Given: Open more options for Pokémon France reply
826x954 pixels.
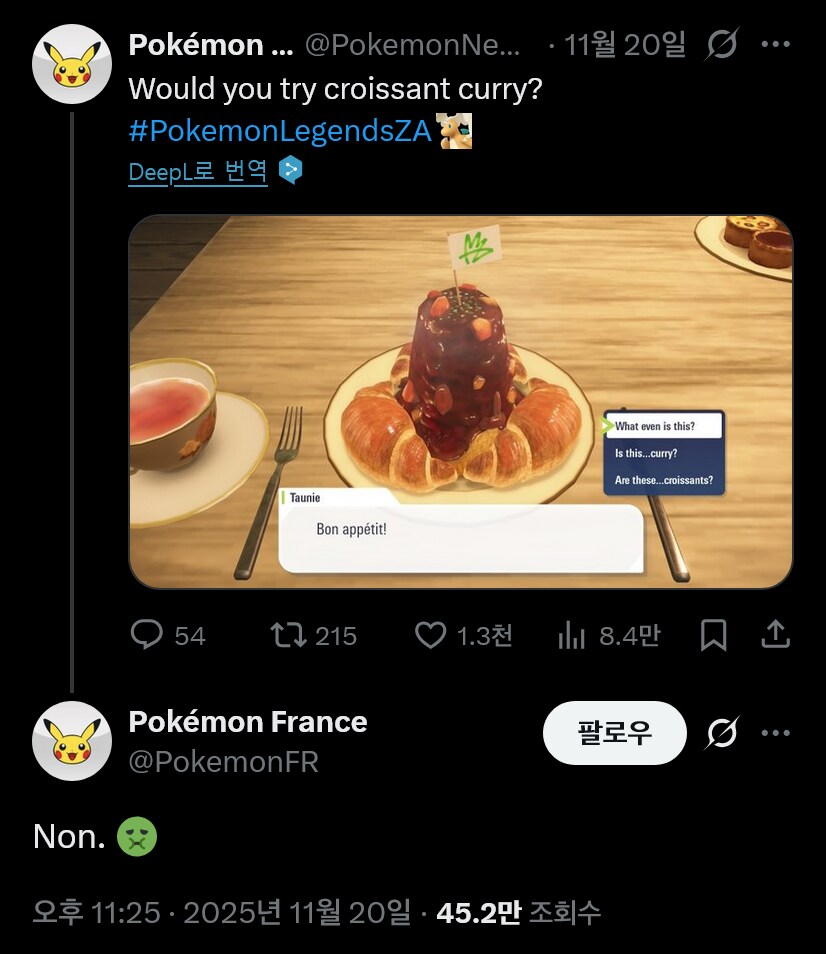Looking at the screenshot, I should (x=776, y=733).
